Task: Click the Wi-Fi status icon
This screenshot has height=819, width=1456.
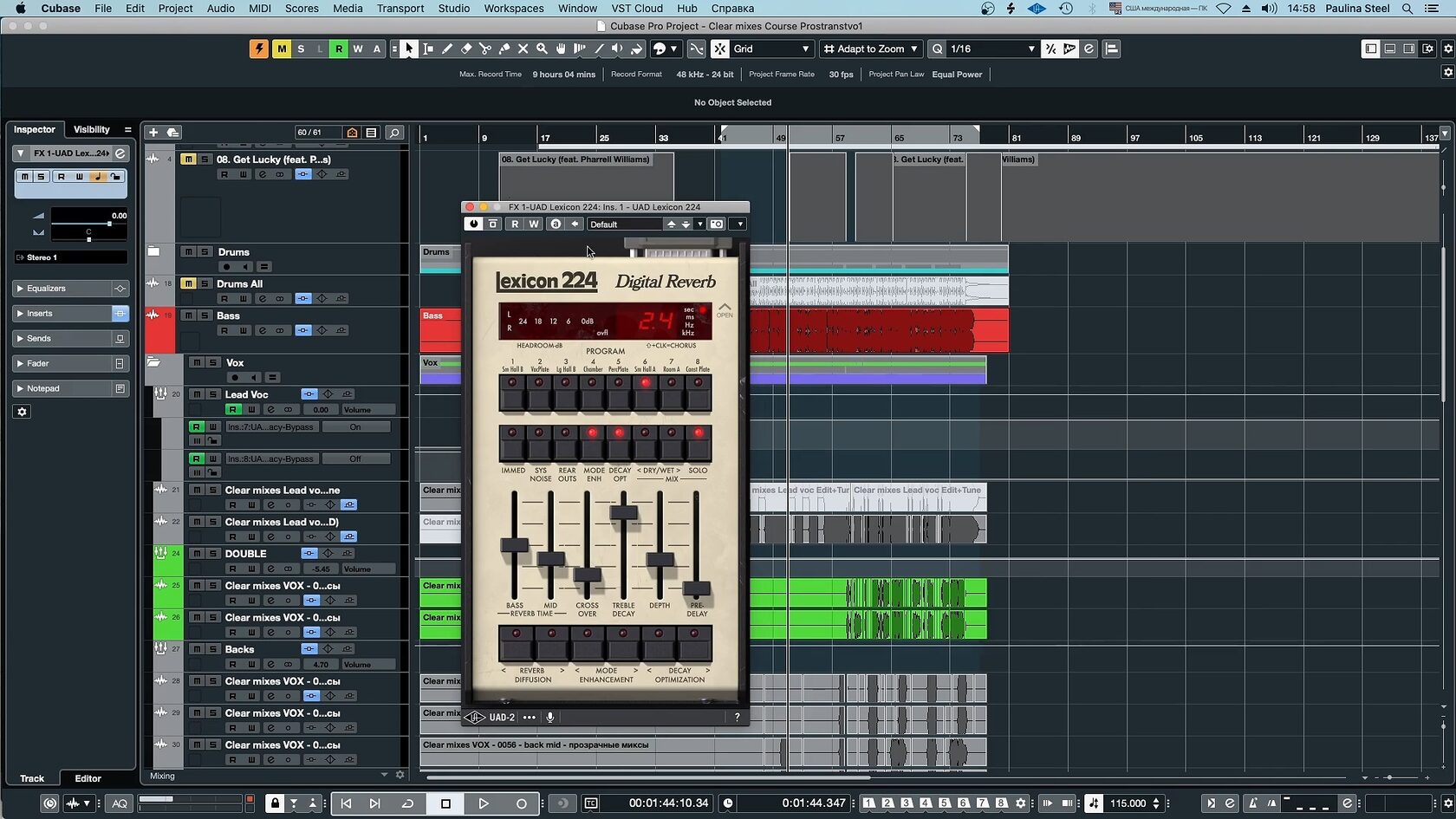Action: [x=1223, y=8]
